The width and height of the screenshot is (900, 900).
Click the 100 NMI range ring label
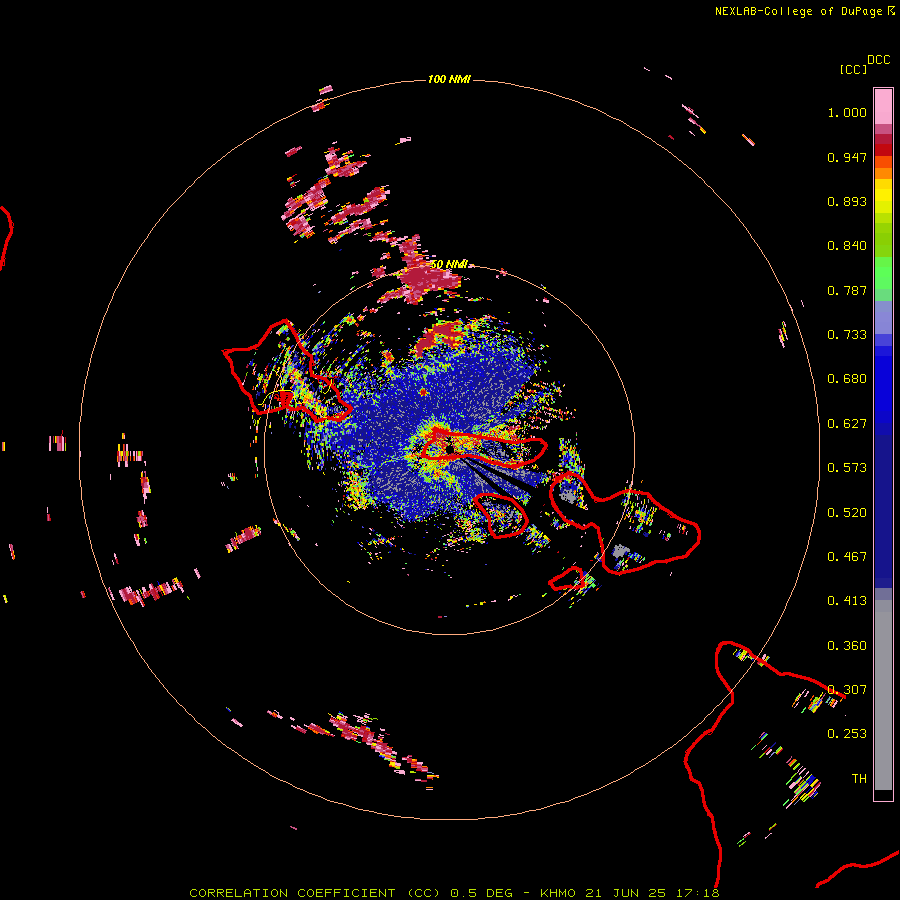click(x=449, y=79)
